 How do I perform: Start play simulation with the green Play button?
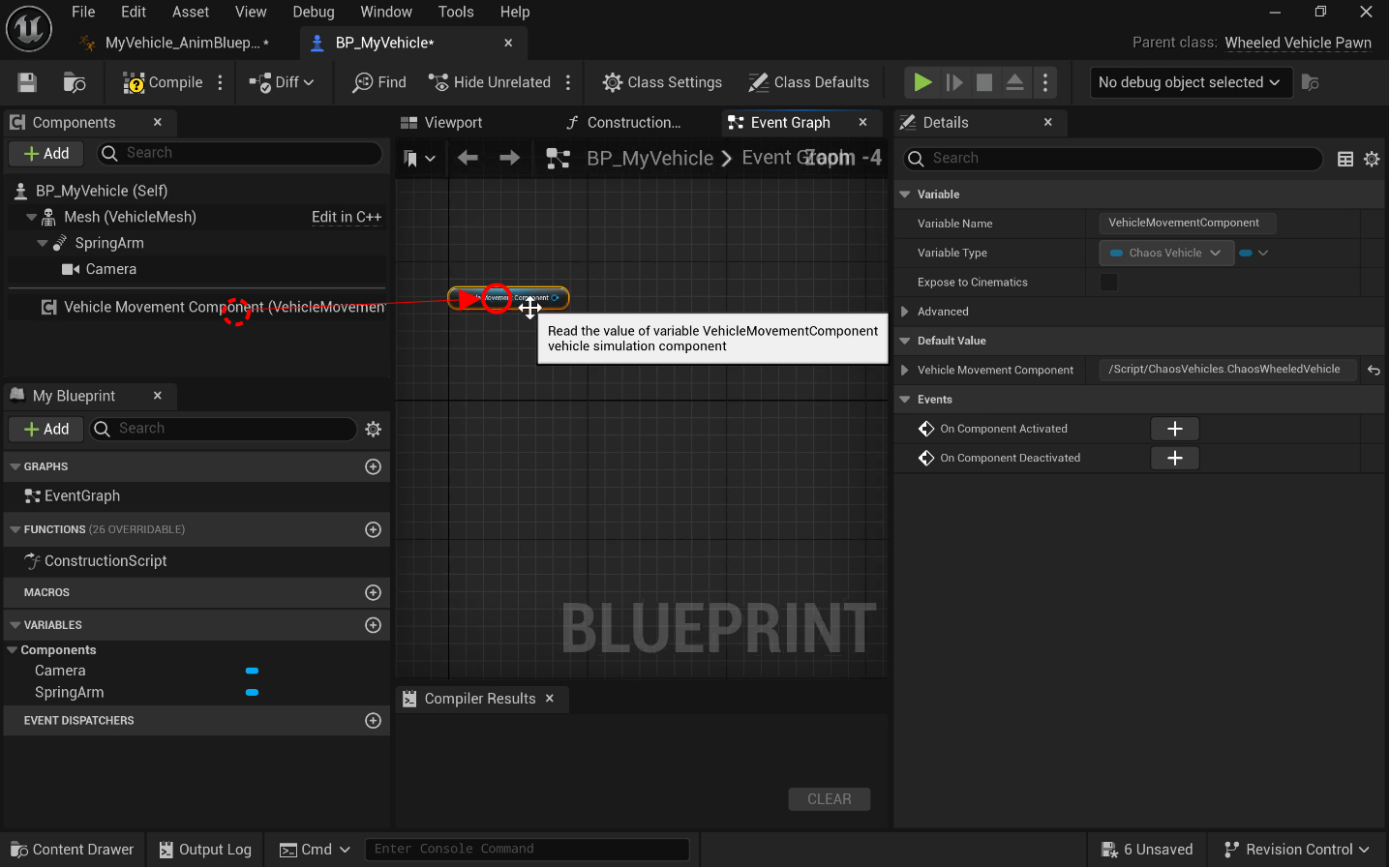click(922, 82)
